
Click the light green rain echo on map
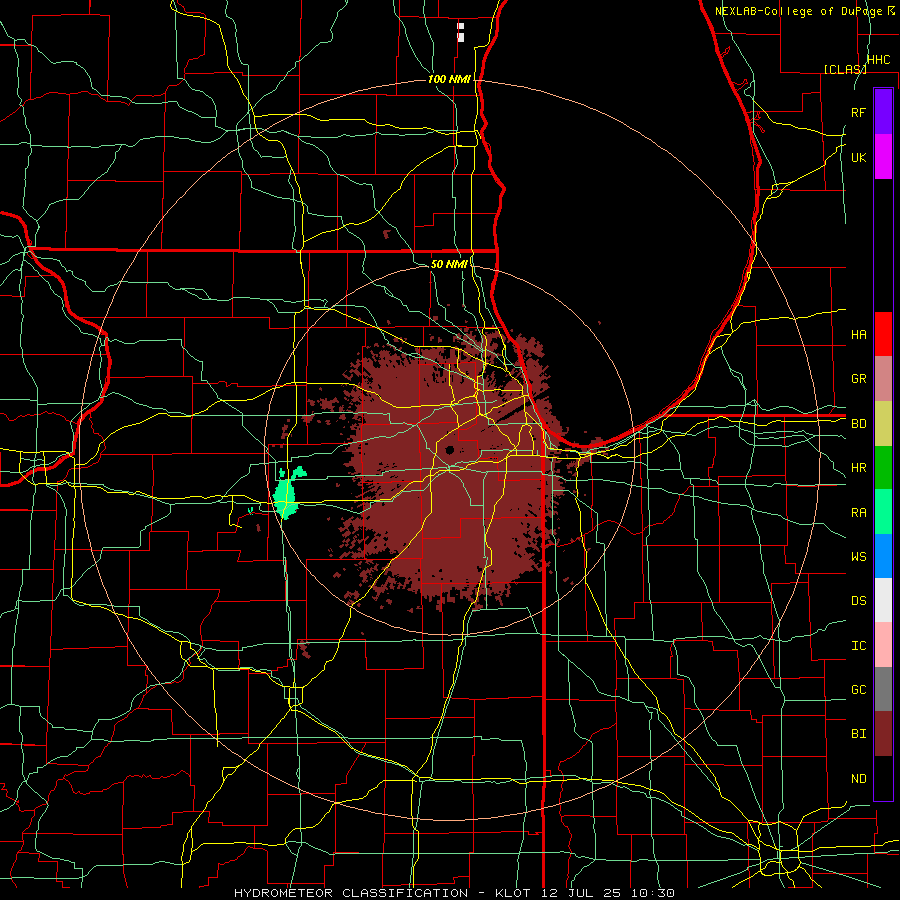click(285, 495)
